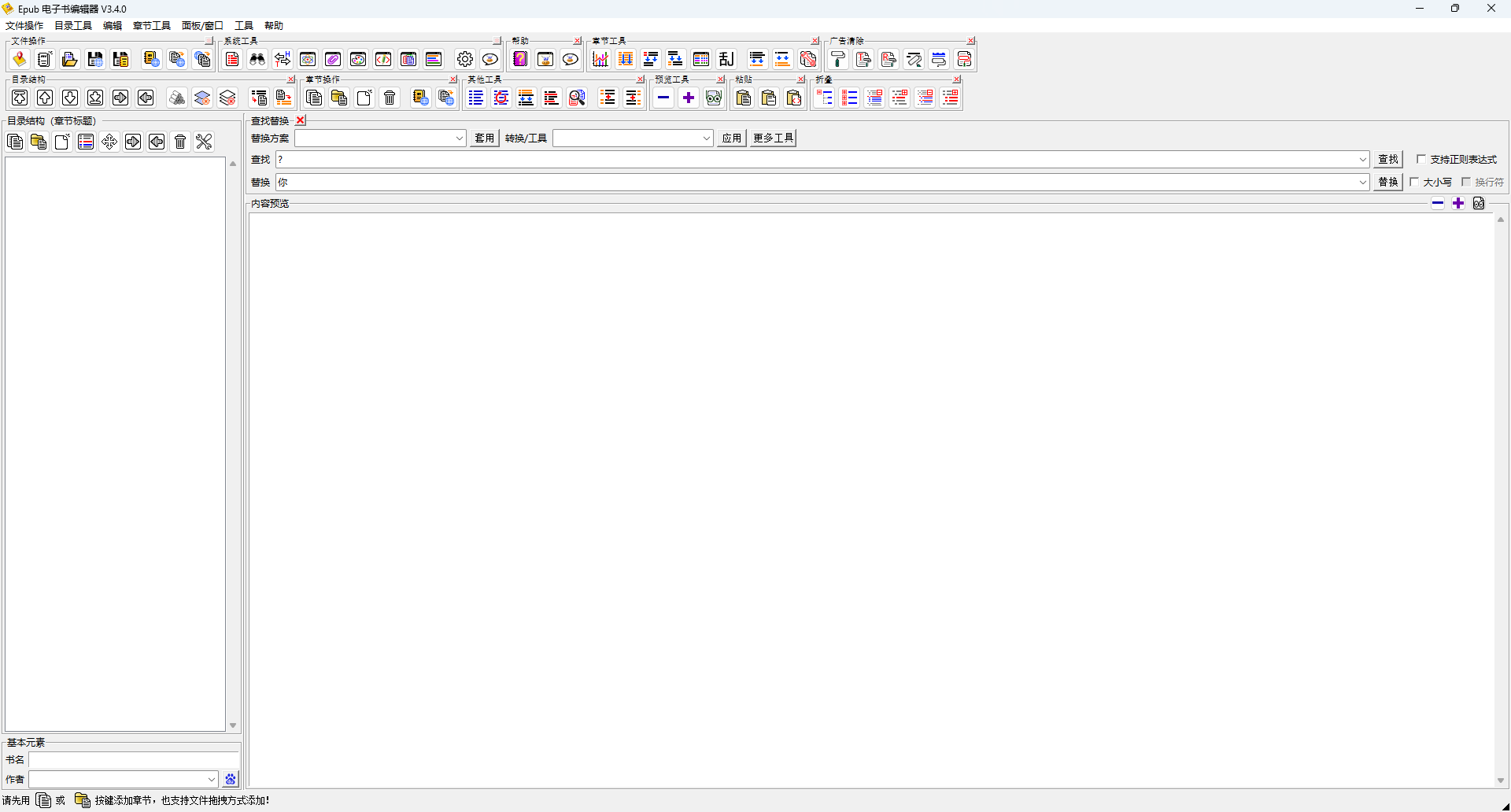
Task: Click the move-down arrow icon in 目录结构
Action: click(x=70, y=98)
